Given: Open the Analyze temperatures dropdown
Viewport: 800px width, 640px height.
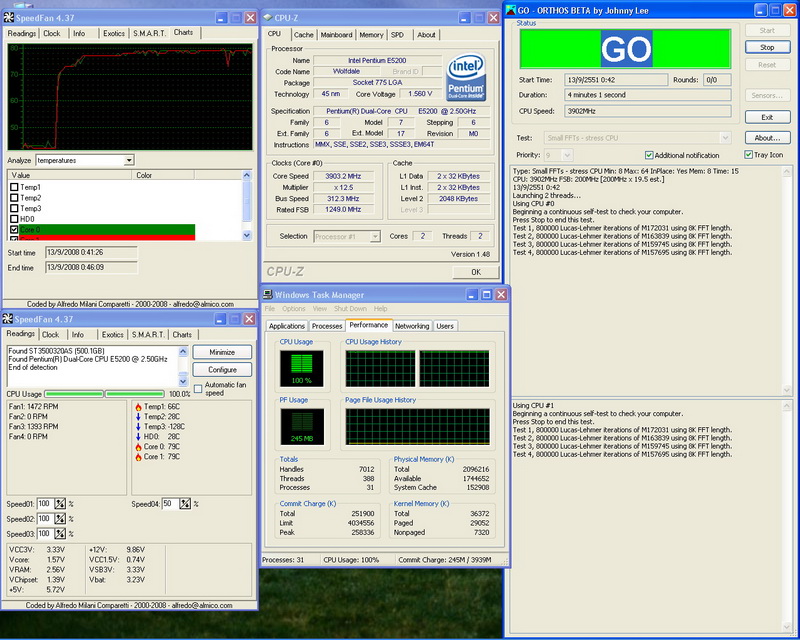Looking at the screenshot, I should pos(129,160).
